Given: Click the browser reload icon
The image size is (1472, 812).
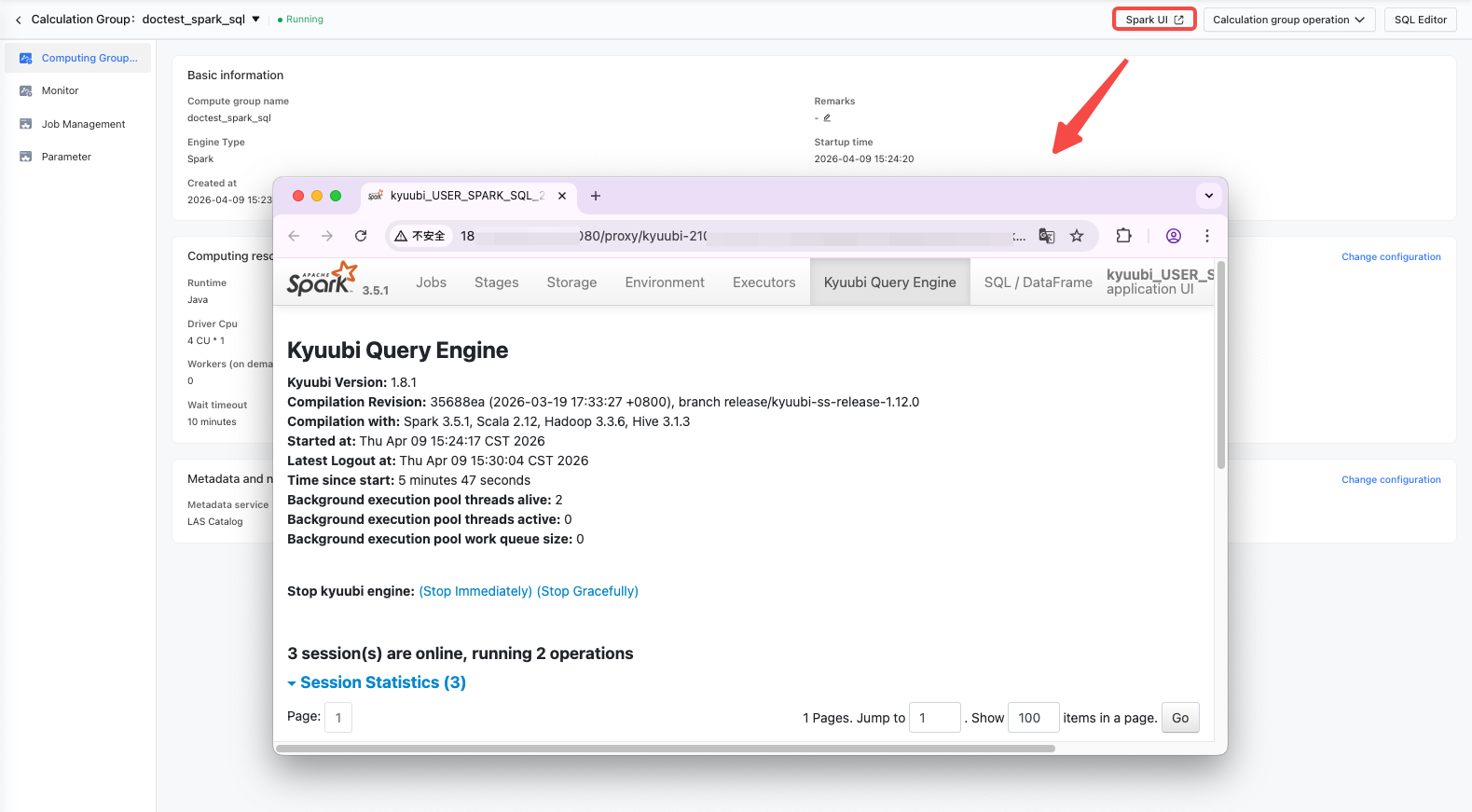Looking at the screenshot, I should (361, 236).
